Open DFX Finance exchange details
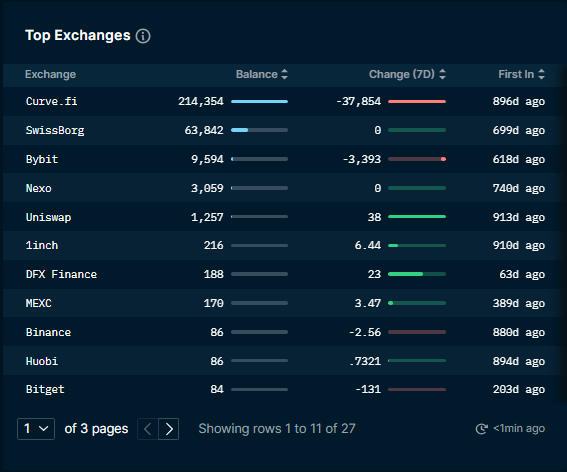Image resolution: width=567 pixels, height=472 pixels. (61, 274)
